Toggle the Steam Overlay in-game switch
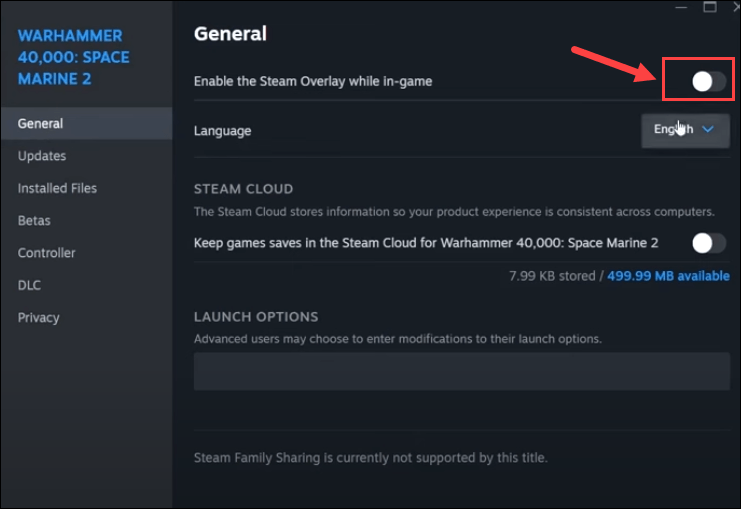The image size is (741, 509). [x=709, y=81]
